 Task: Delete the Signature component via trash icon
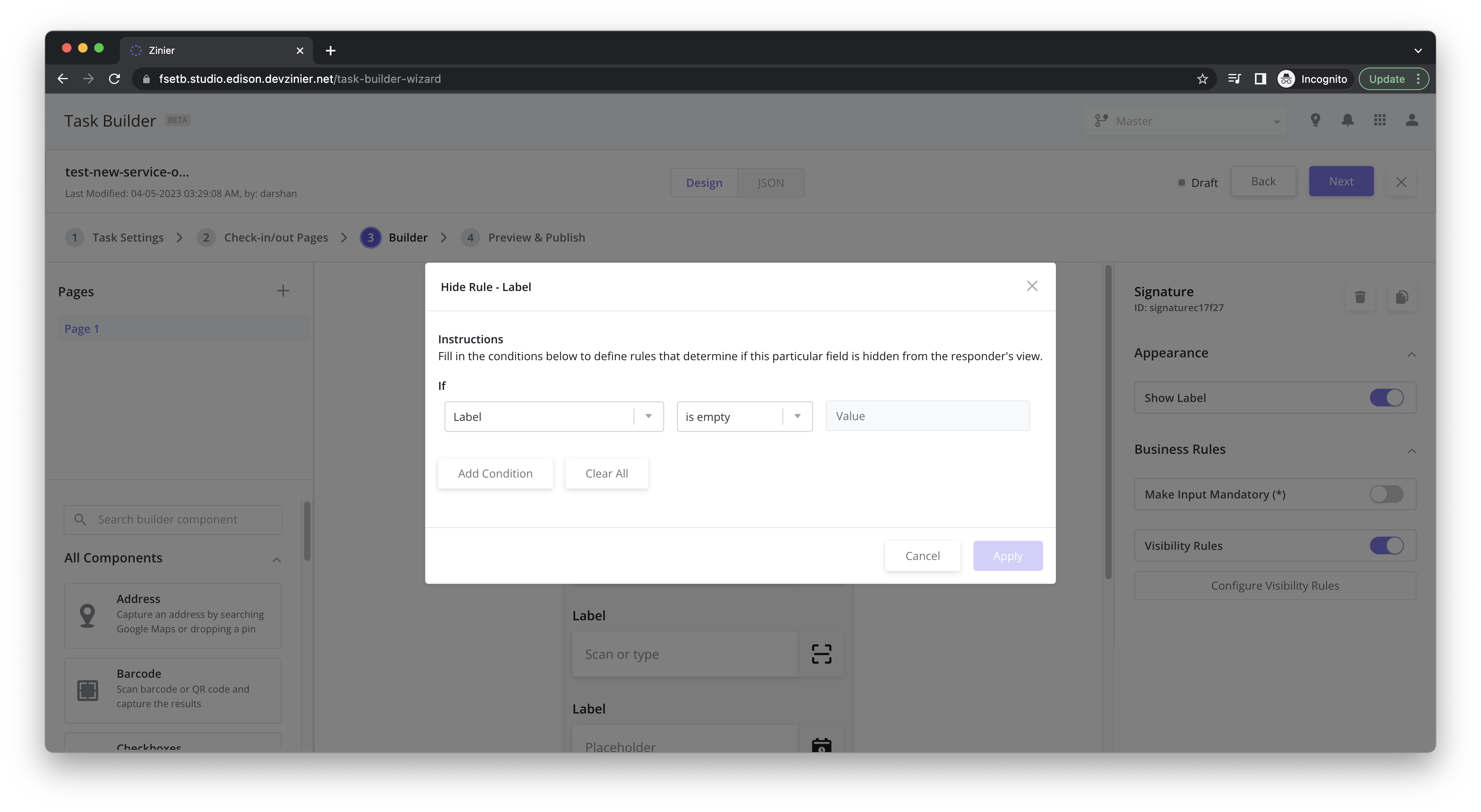tap(1360, 297)
